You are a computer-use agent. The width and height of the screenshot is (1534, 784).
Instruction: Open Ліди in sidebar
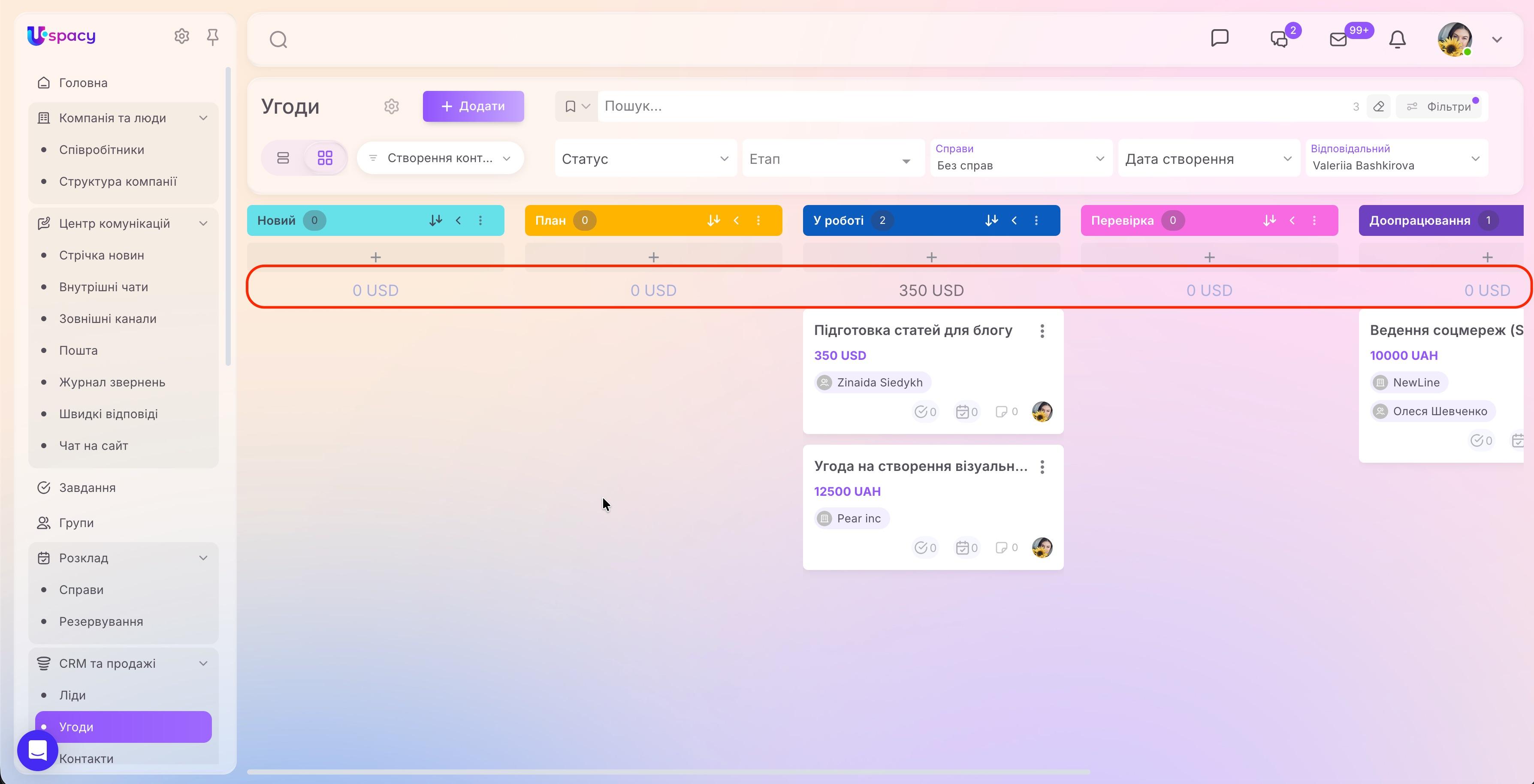click(72, 695)
